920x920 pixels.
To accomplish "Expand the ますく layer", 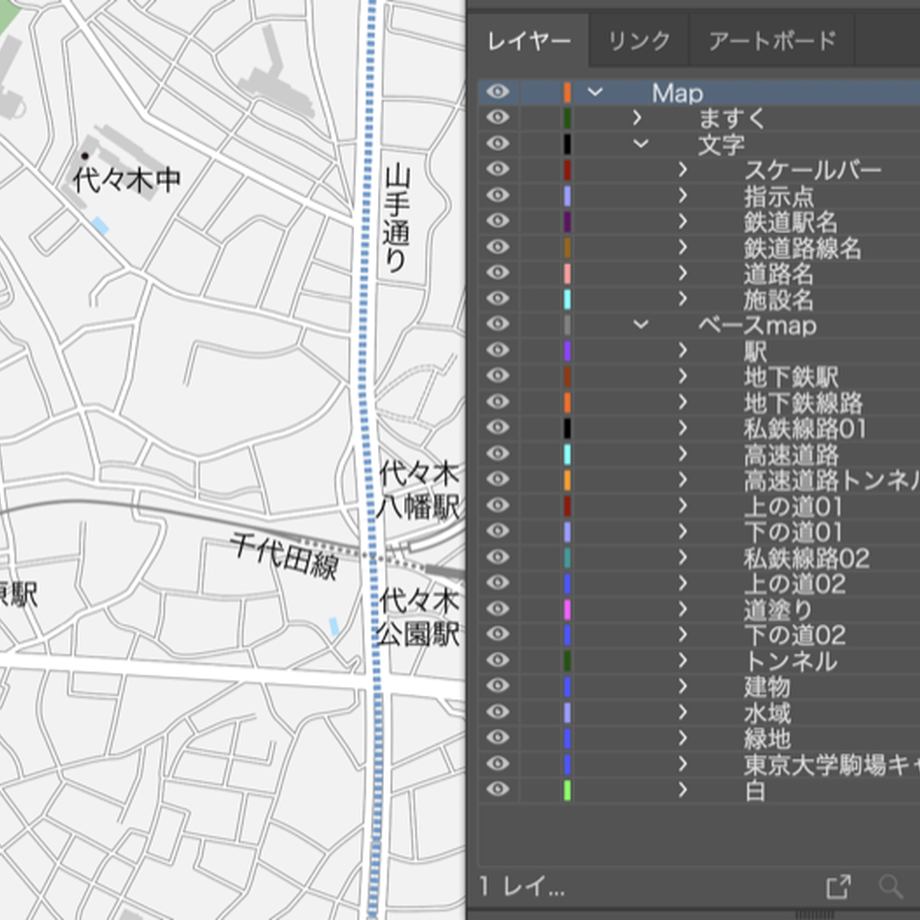I will point(637,118).
